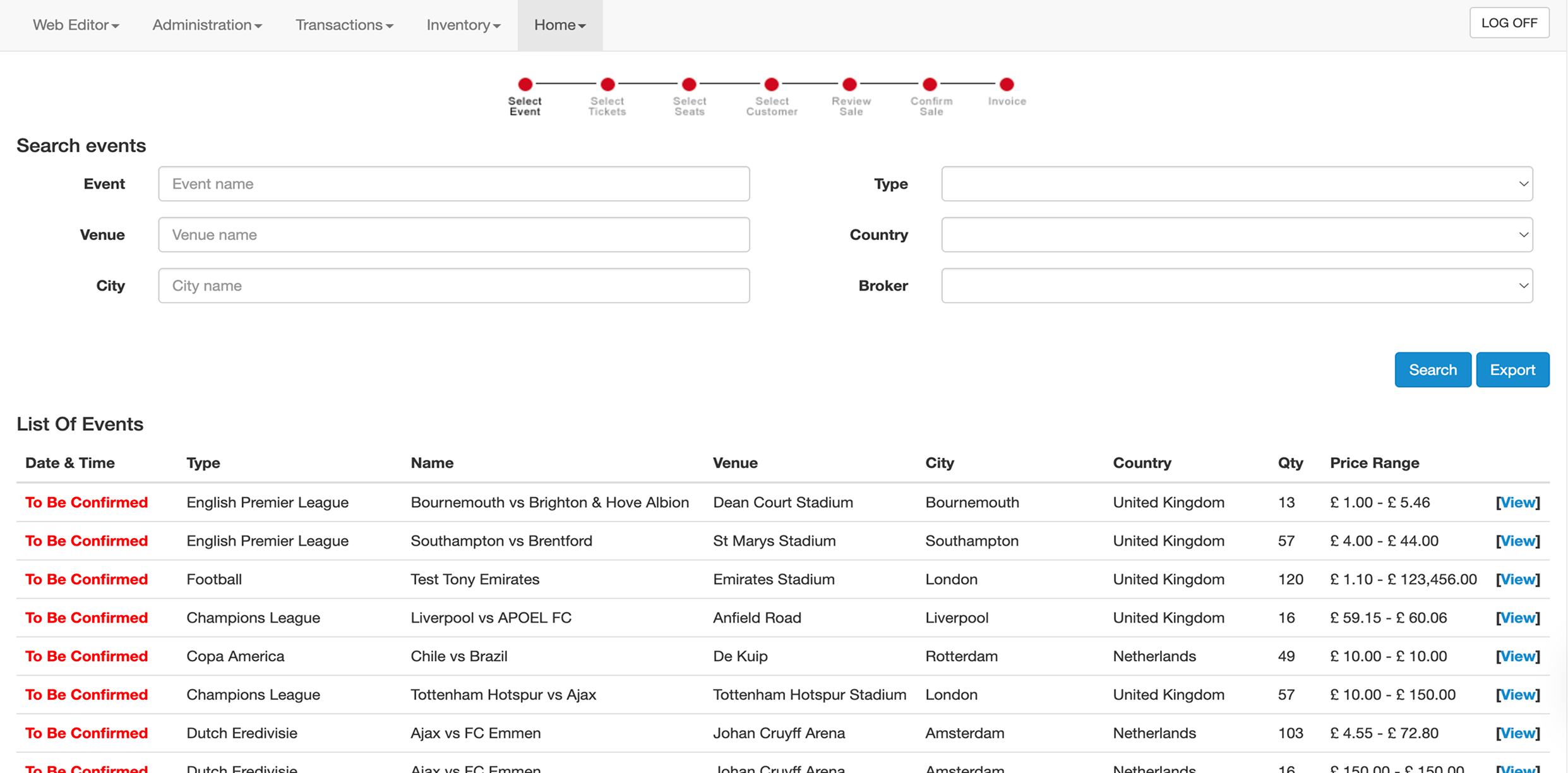Open the Inventory menu
This screenshot has height=773, width=1568.
(x=463, y=25)
